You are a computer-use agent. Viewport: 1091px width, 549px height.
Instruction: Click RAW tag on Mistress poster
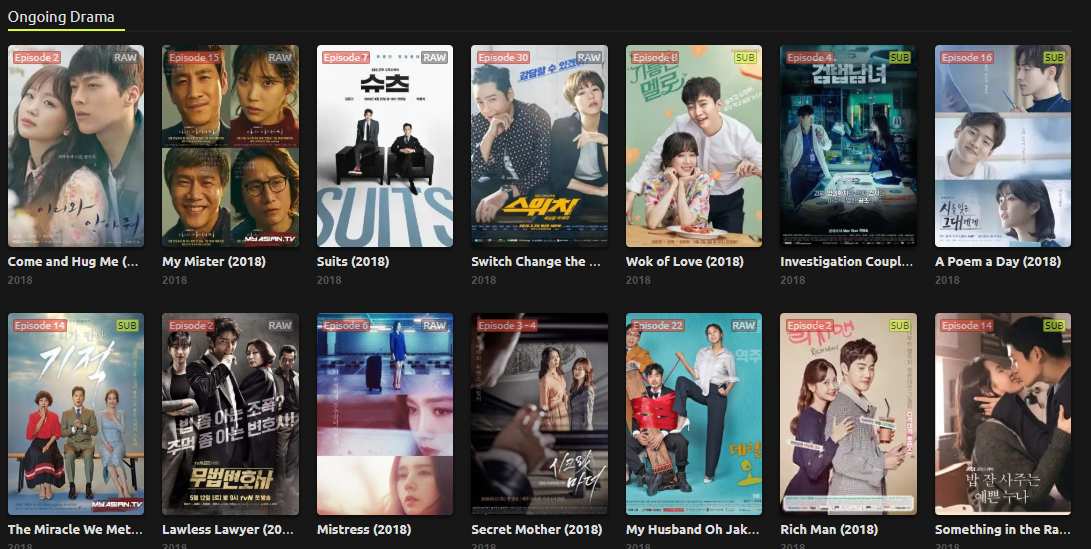tap(435, 326)
